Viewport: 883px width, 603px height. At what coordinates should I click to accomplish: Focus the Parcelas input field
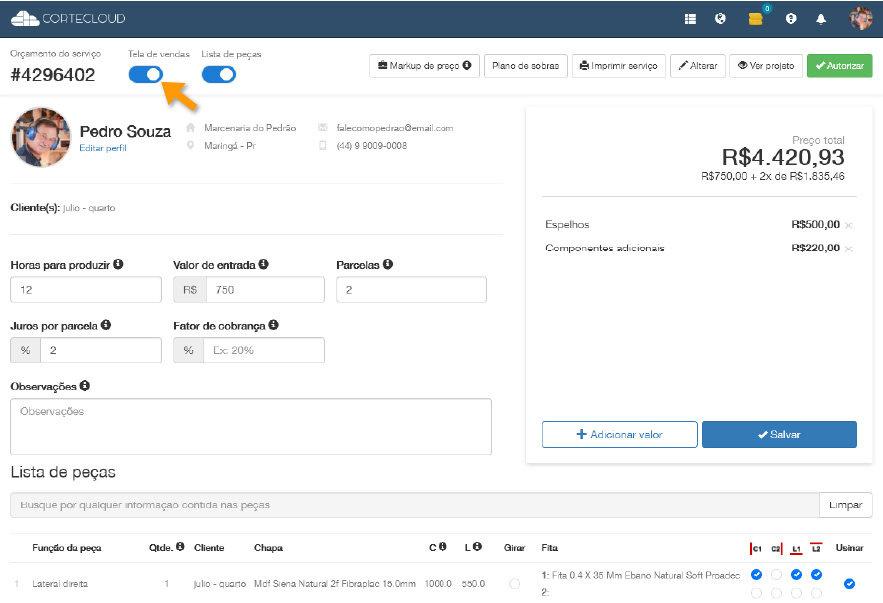[411, 289]
